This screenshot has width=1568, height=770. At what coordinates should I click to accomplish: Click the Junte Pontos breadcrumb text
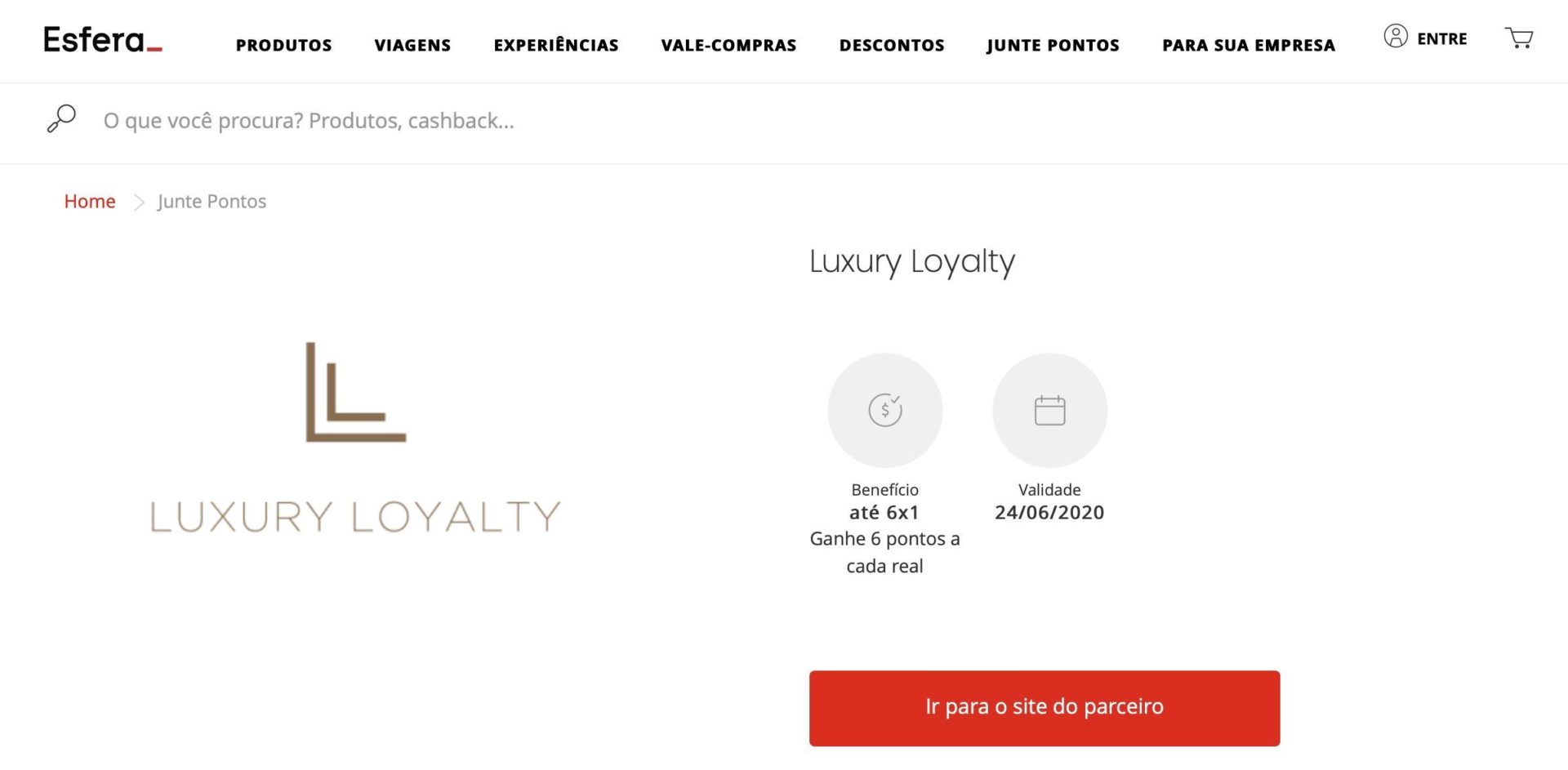point(212,201)
